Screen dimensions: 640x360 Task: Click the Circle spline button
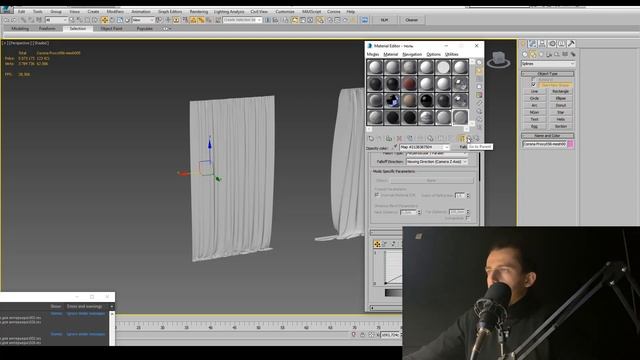(x=534, y=98)
